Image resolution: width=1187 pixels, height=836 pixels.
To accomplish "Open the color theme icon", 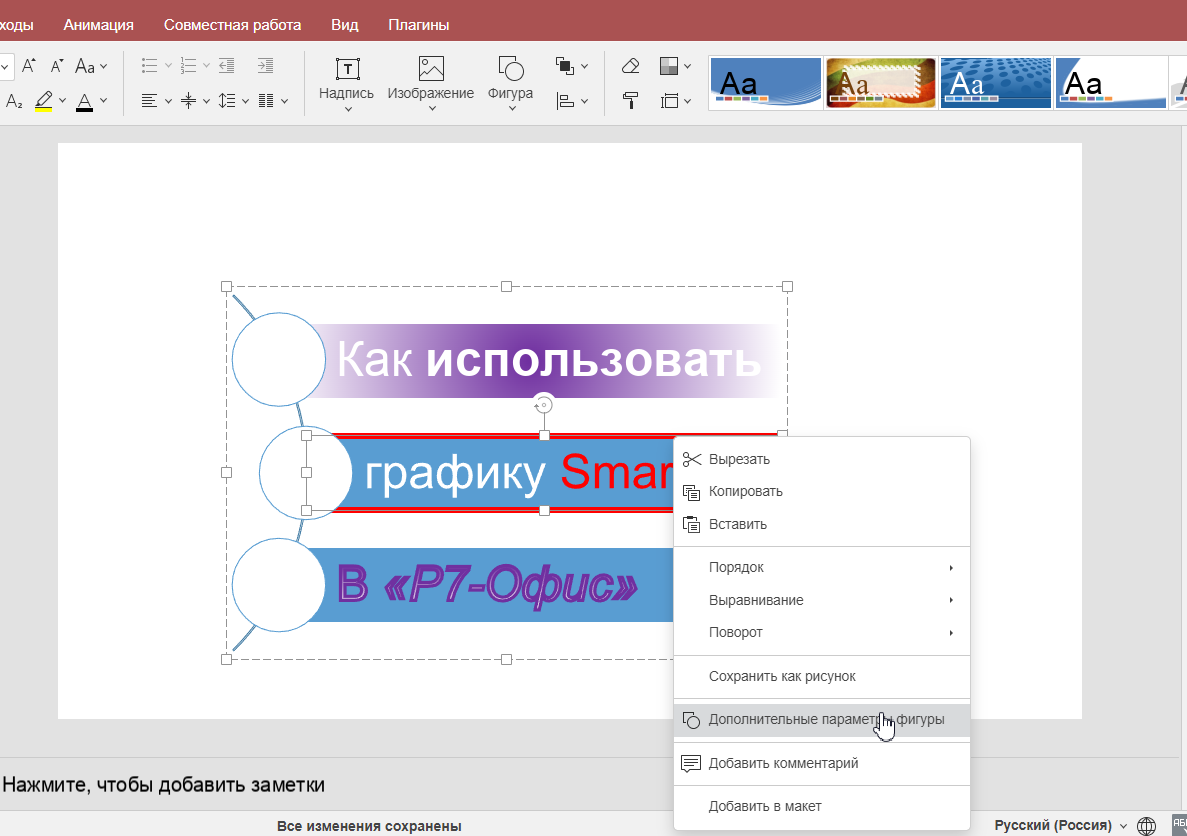I will tap(669, 66).
